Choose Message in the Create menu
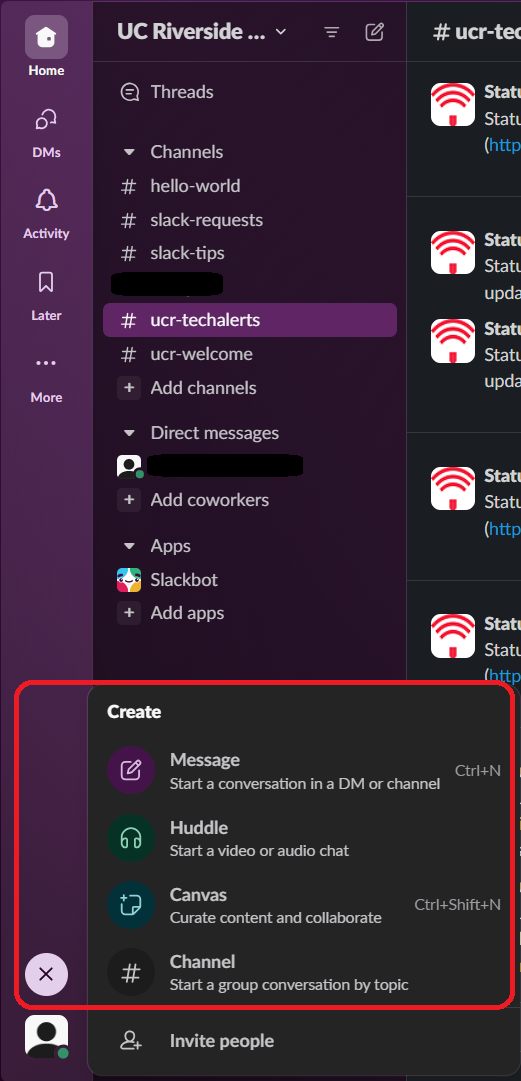 (304, 771)
